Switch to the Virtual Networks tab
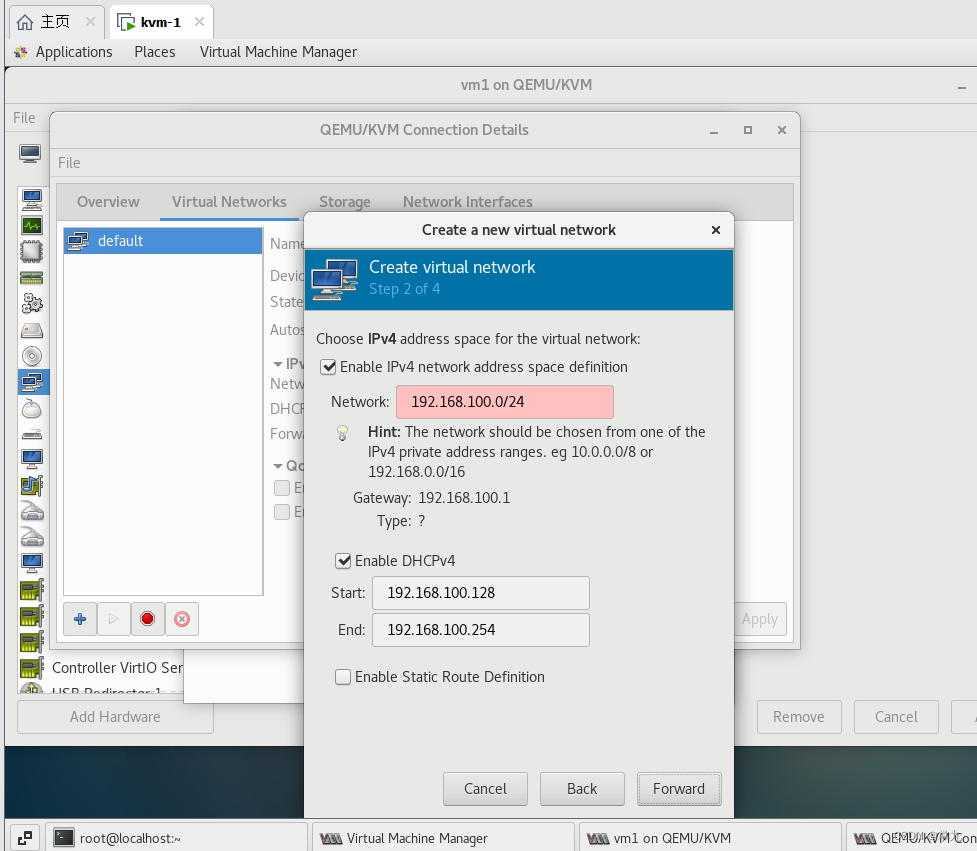Image resolution: width=977 pixels, height=851 pixels. tap(229, 202)
